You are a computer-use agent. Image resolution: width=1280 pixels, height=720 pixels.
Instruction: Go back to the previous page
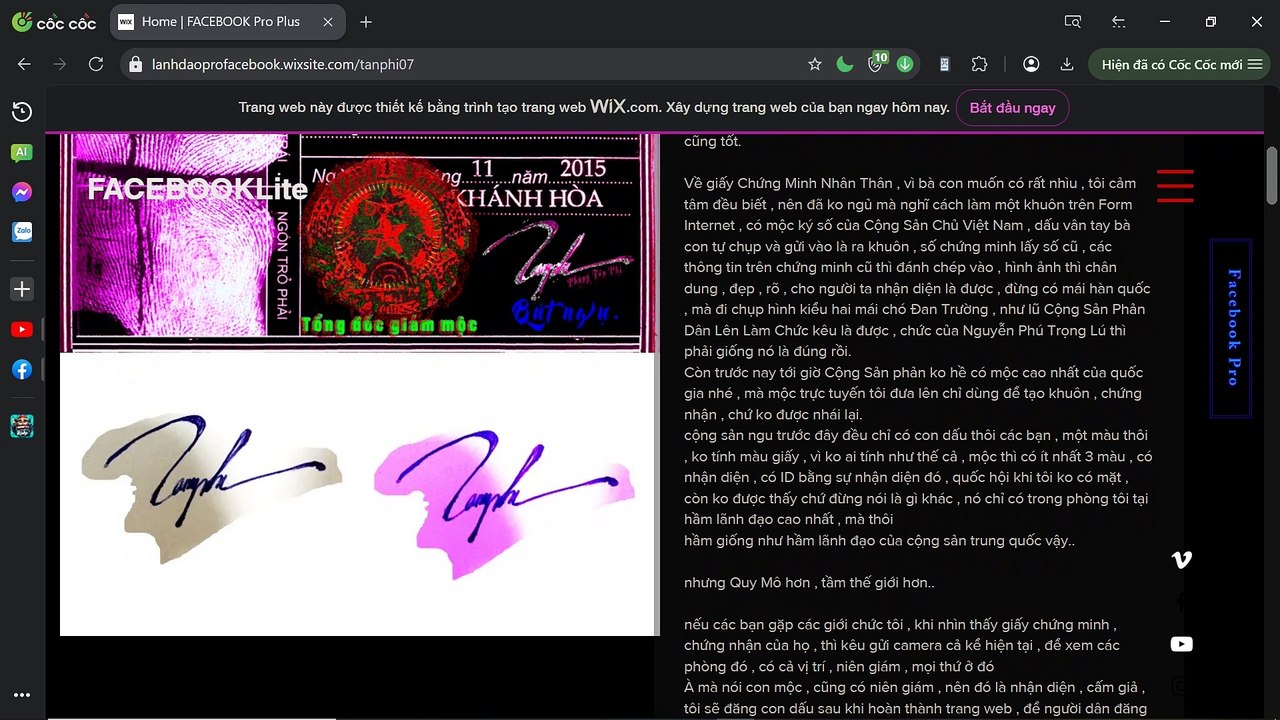pyautogui.click(x=24, y=64)
